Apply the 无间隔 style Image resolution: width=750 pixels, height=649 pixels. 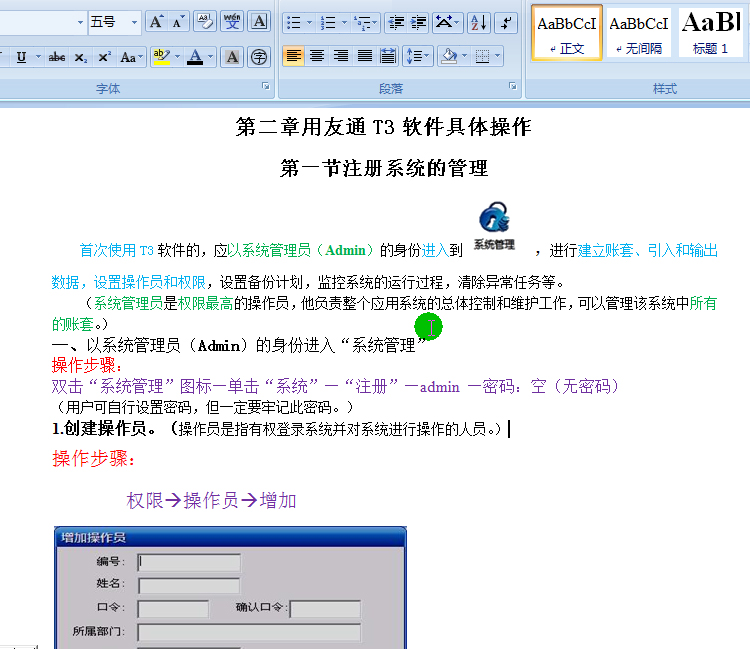pos(639,33)
